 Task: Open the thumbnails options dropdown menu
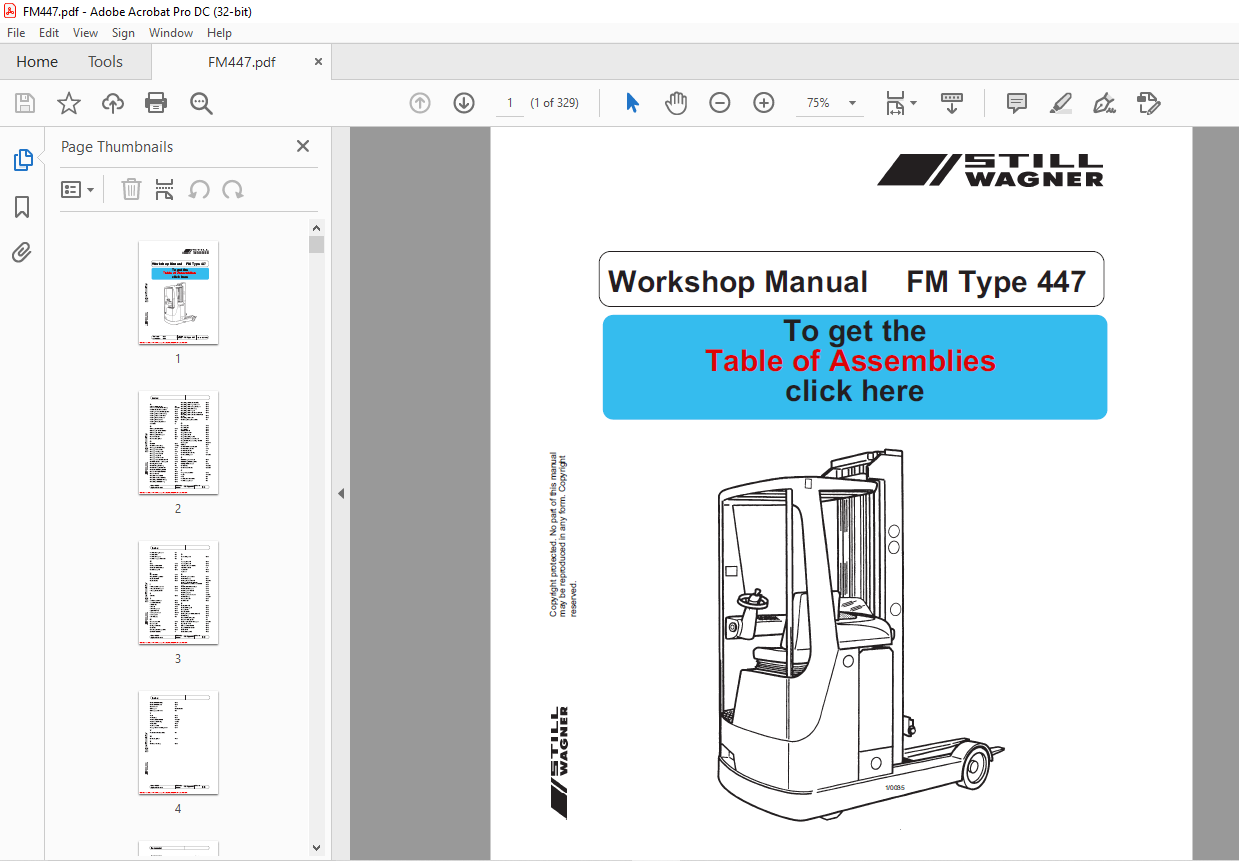[x=78, y=189]
